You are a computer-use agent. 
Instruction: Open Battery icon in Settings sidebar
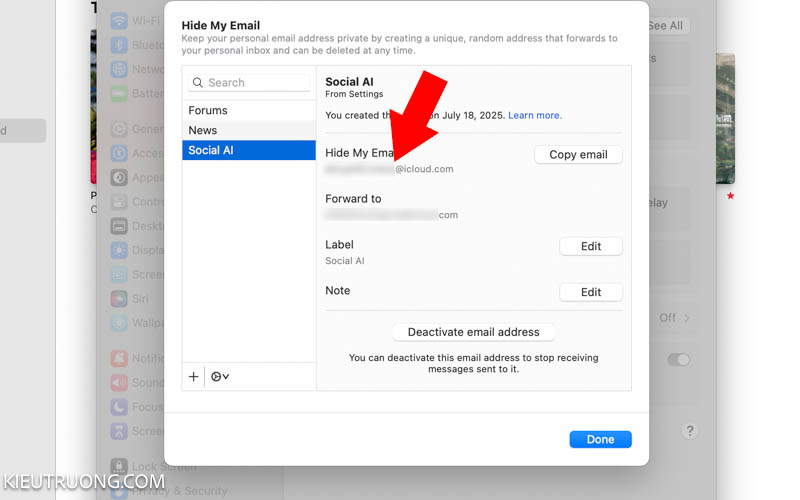point(119,93)
